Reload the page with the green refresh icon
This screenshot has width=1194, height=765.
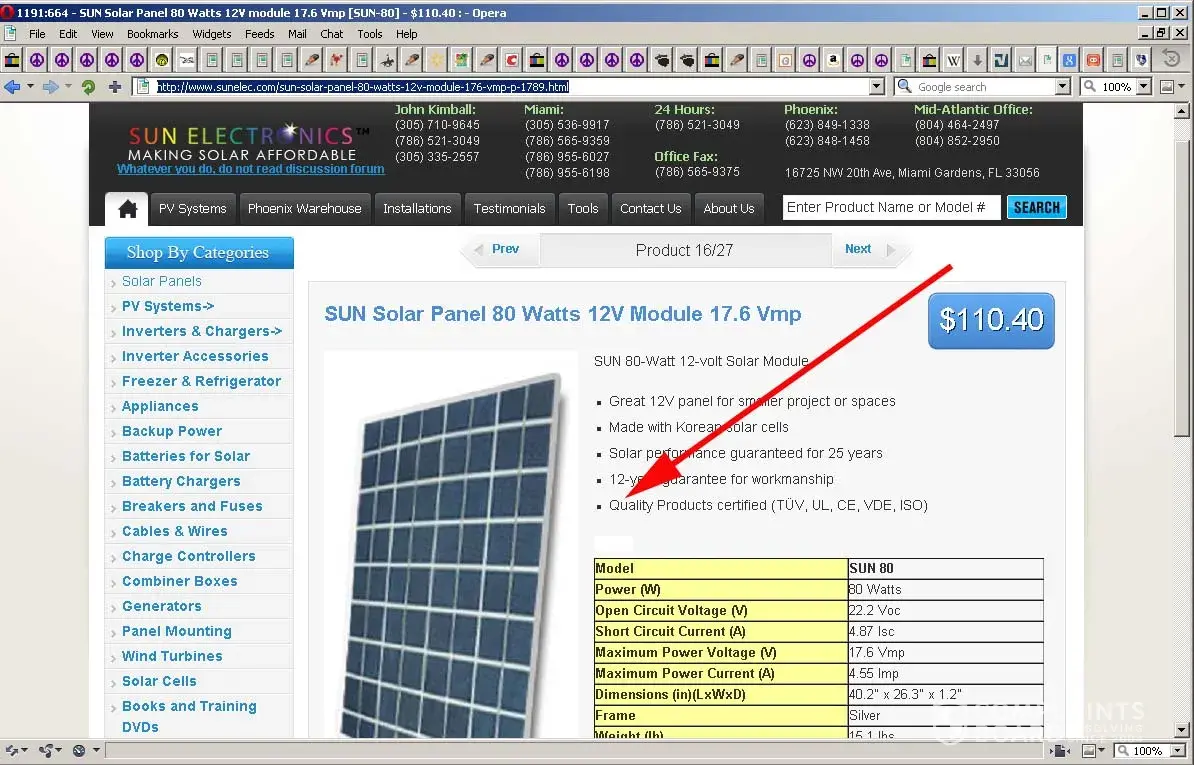point(88,87)
